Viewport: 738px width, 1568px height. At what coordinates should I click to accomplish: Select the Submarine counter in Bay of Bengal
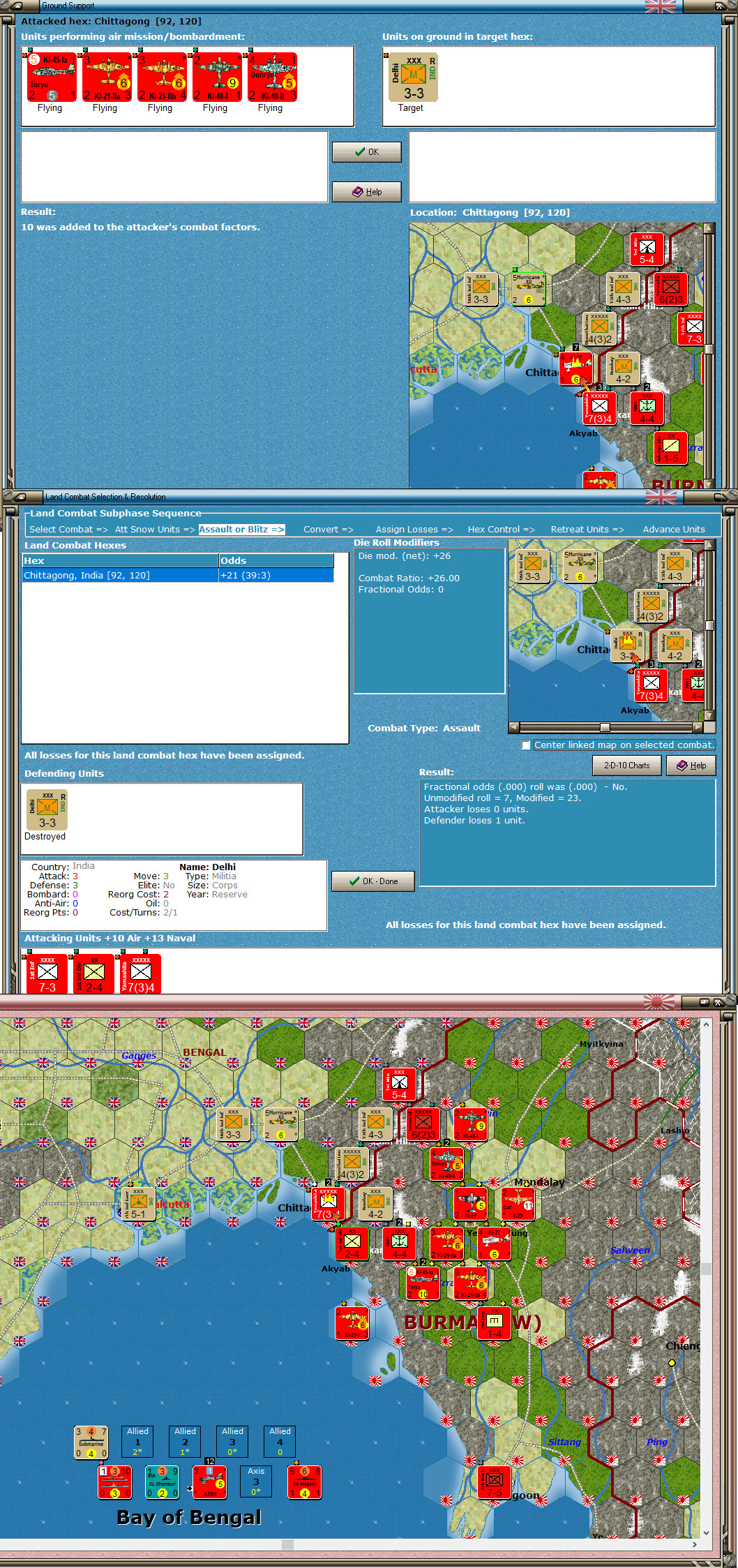tap(91, 1442)
